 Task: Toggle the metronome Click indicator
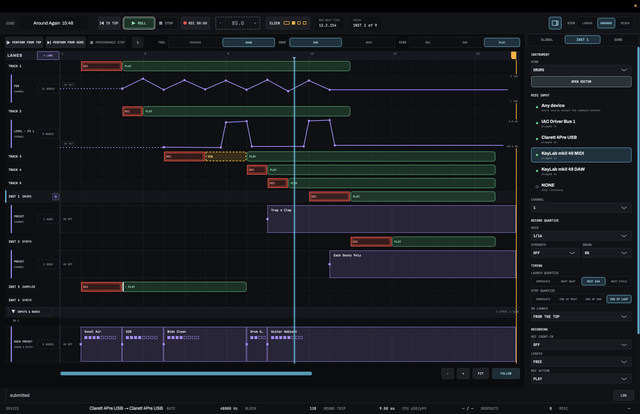(287, 23)
